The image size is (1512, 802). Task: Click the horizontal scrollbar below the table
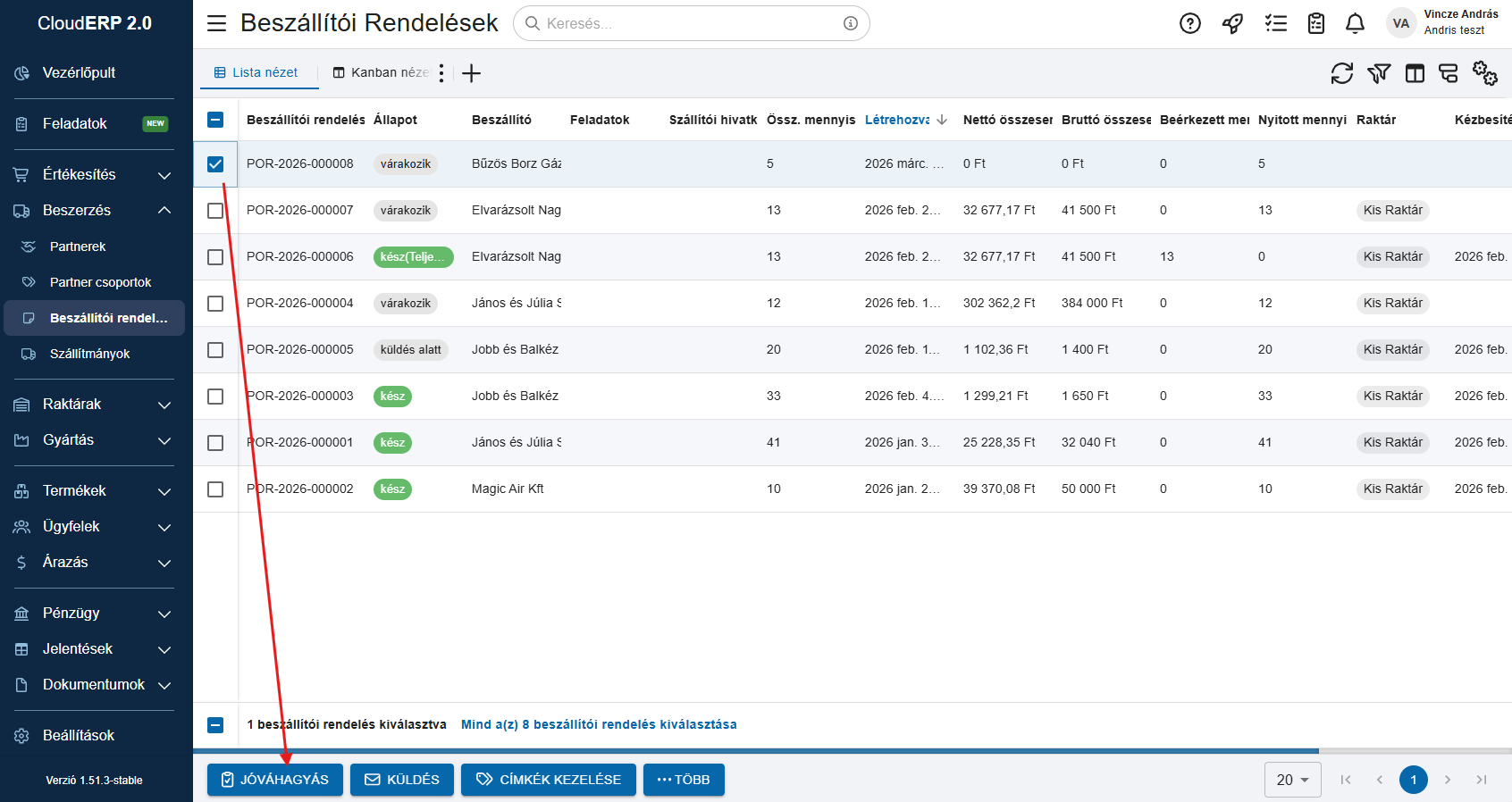(x=755, y=751)
